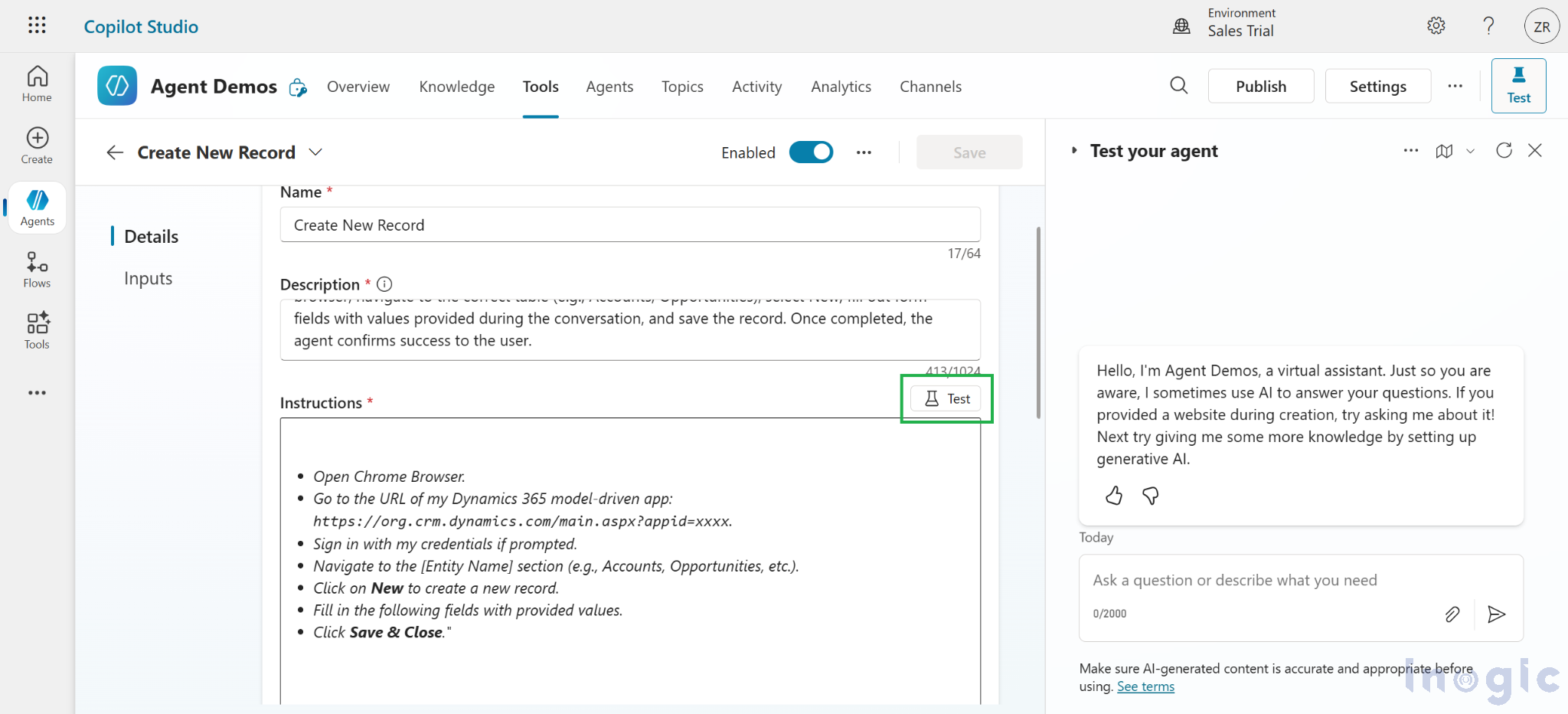
Task: Open the ZR account avatar
Action: [1542, 27]
